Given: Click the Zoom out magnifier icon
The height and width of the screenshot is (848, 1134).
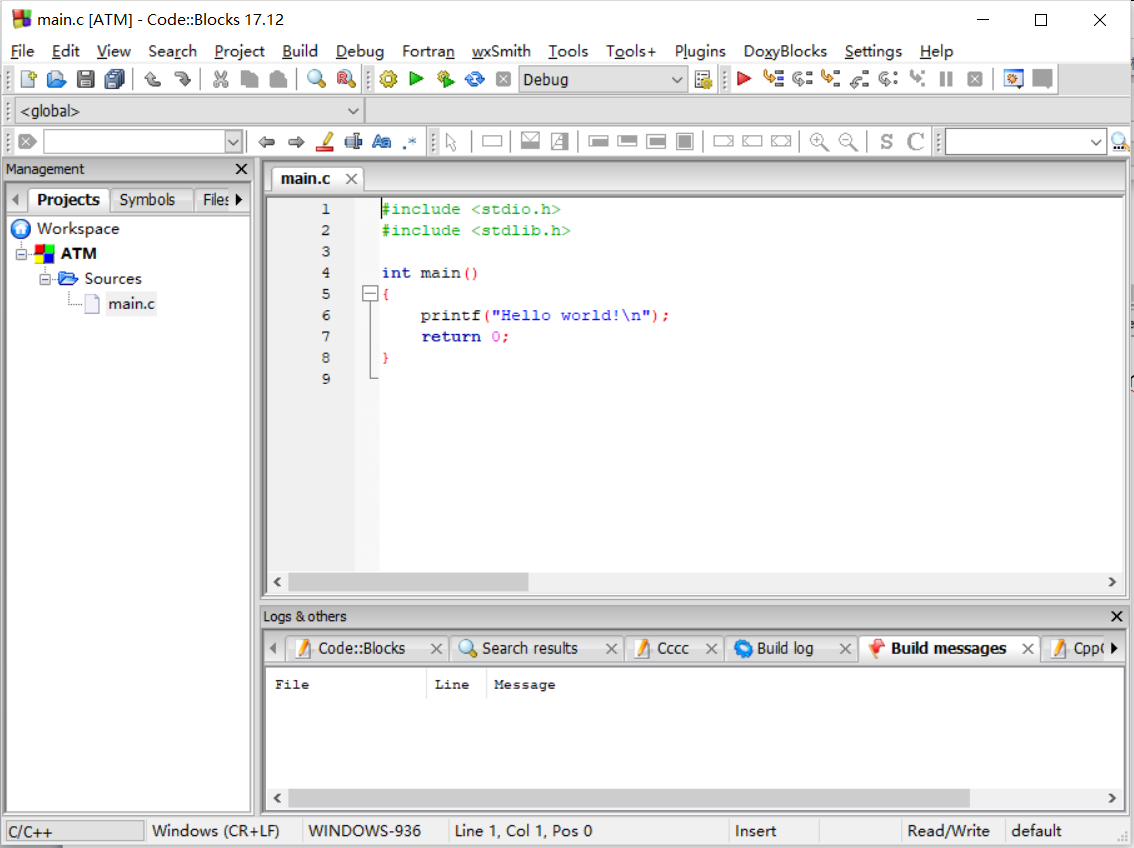Looking at the screenshot, I should (848, 142).
